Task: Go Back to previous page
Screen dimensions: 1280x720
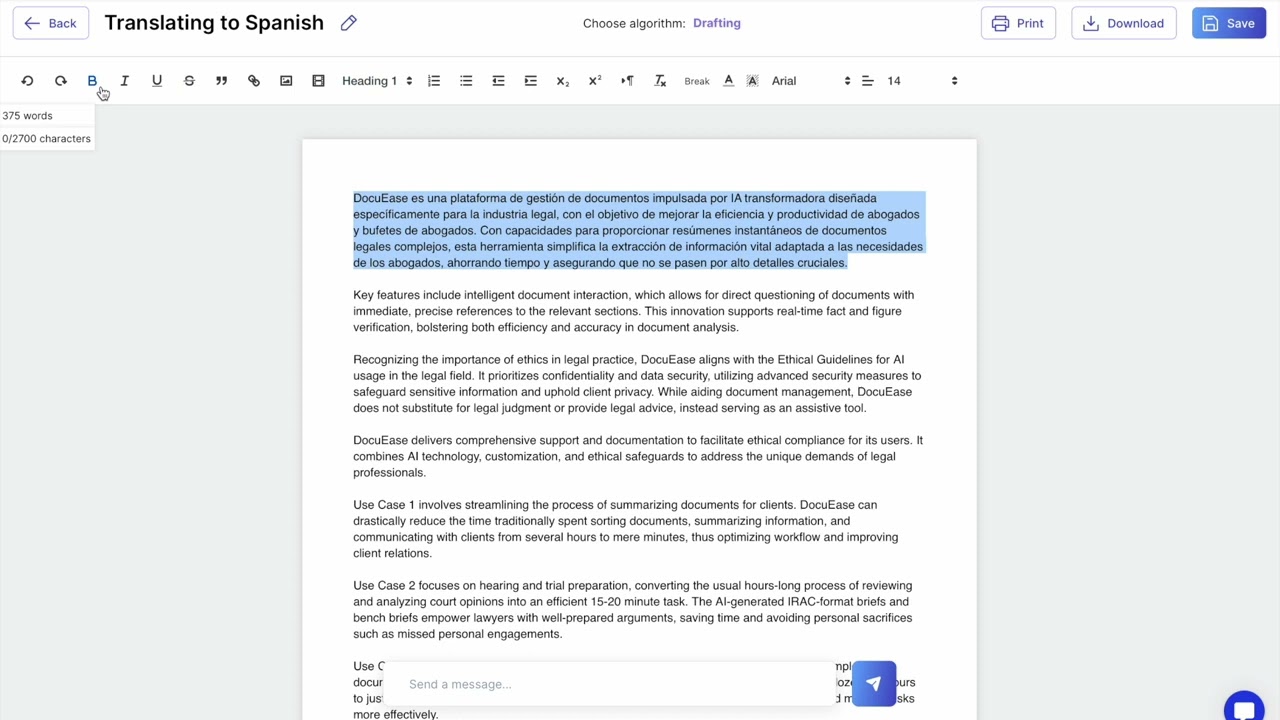Action: pyautogui.click(x=51, y=23)
